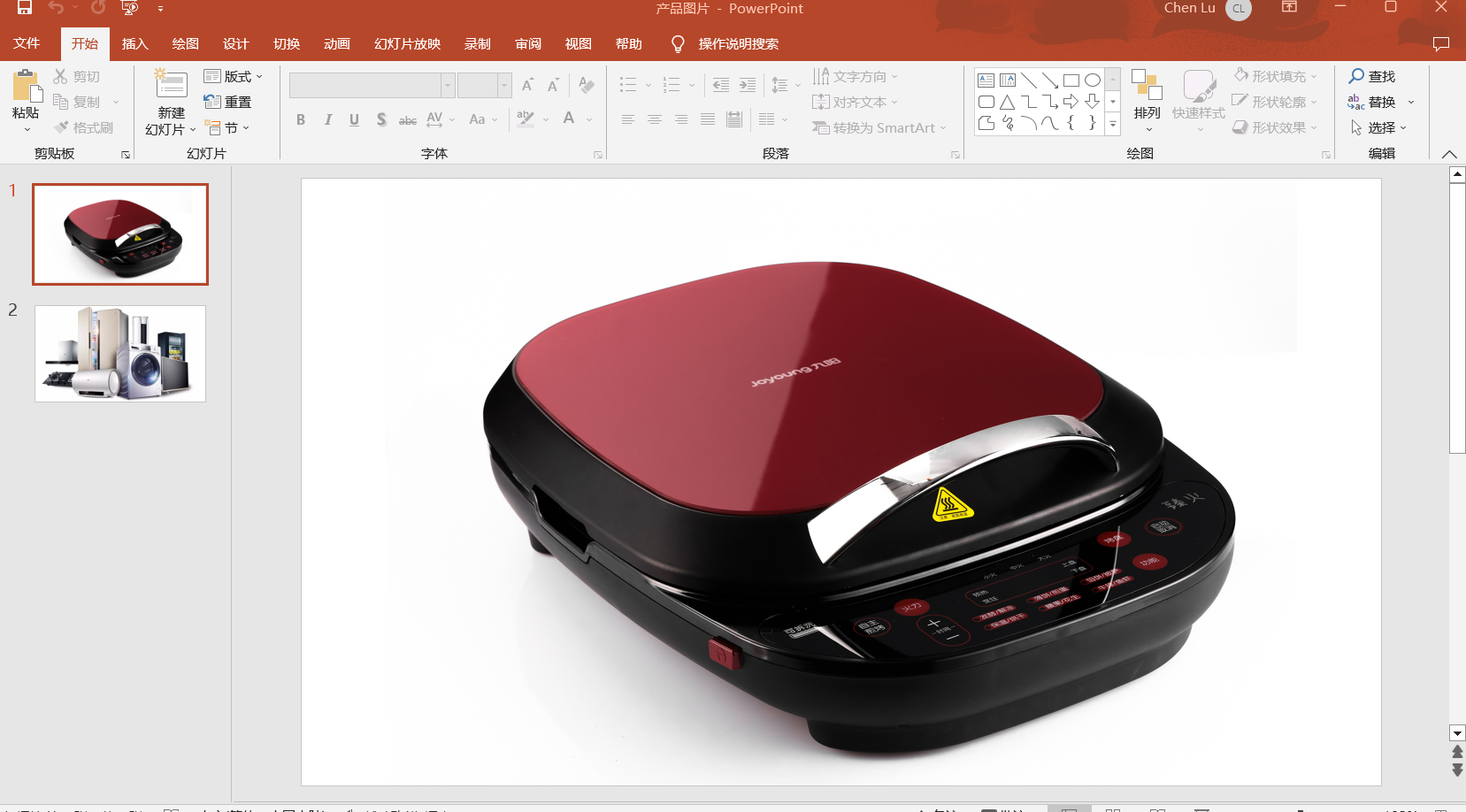Decrease list indent level icon

pyautogui.click(x=721, y=85)
